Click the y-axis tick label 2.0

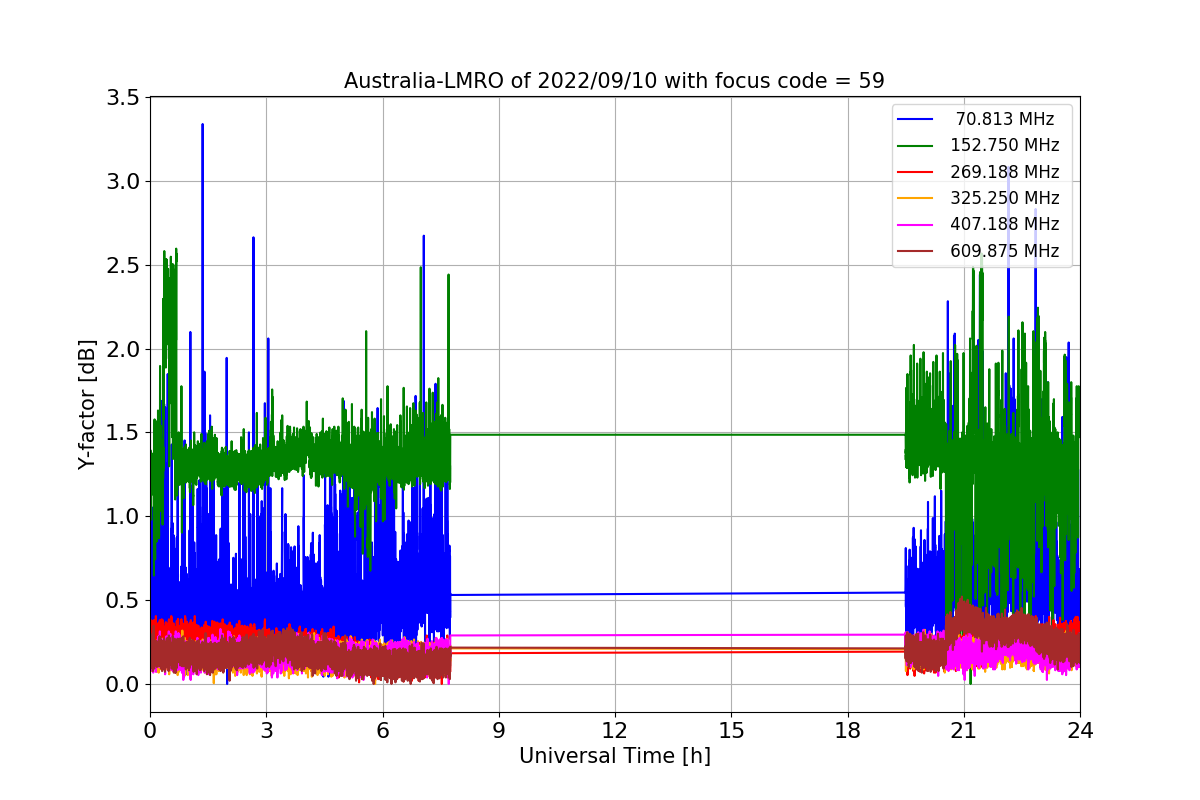123,349
